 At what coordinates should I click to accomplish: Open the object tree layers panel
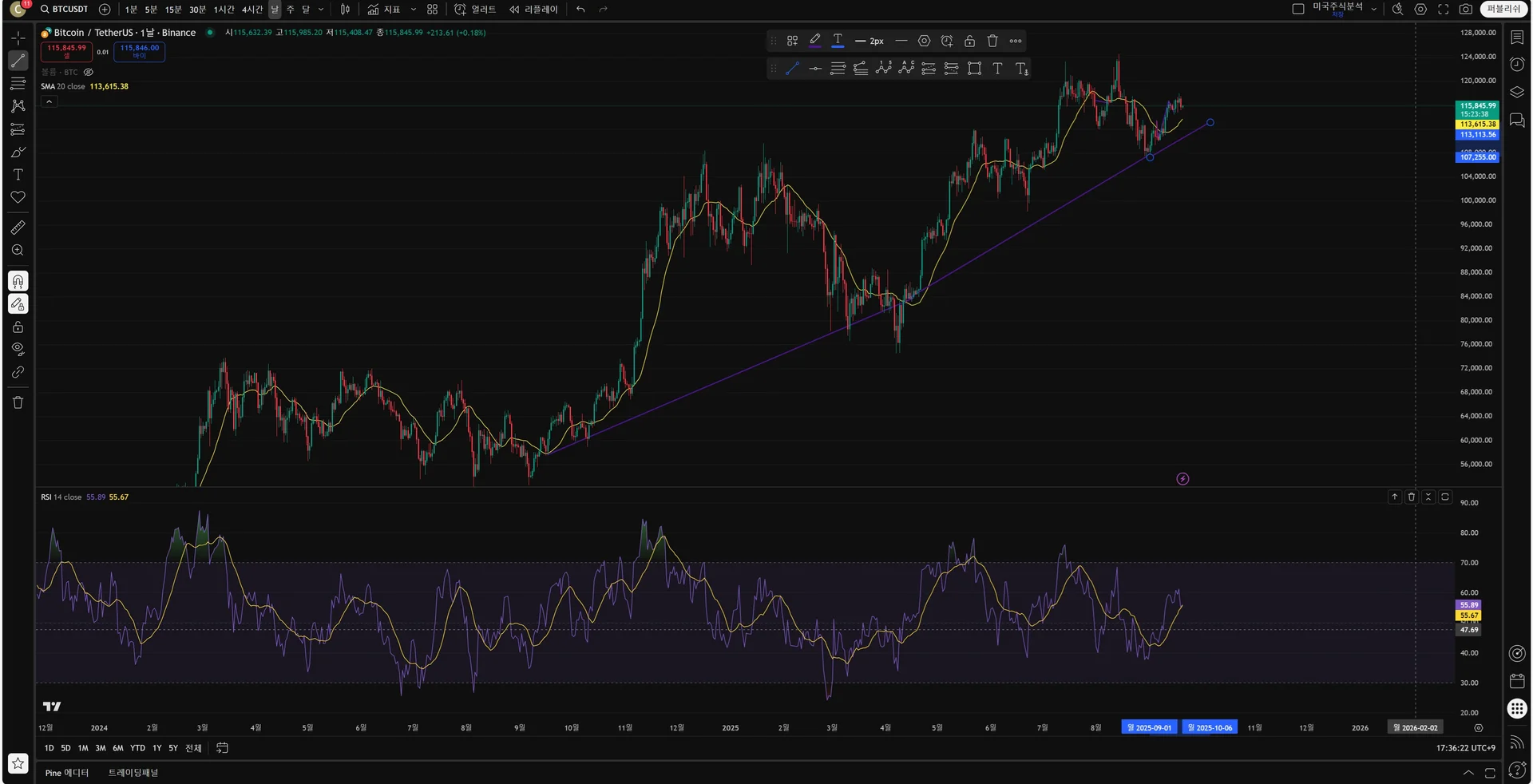point(1517,93)
